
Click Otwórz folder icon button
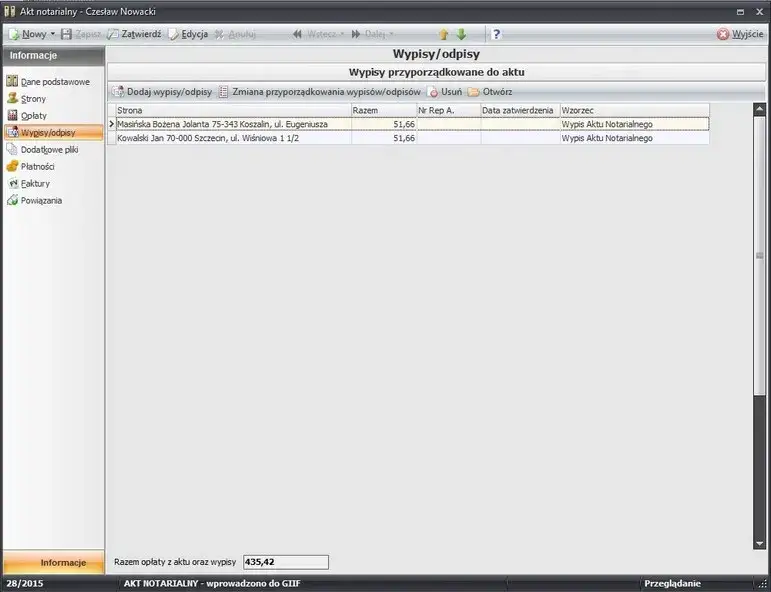(490, 91)
